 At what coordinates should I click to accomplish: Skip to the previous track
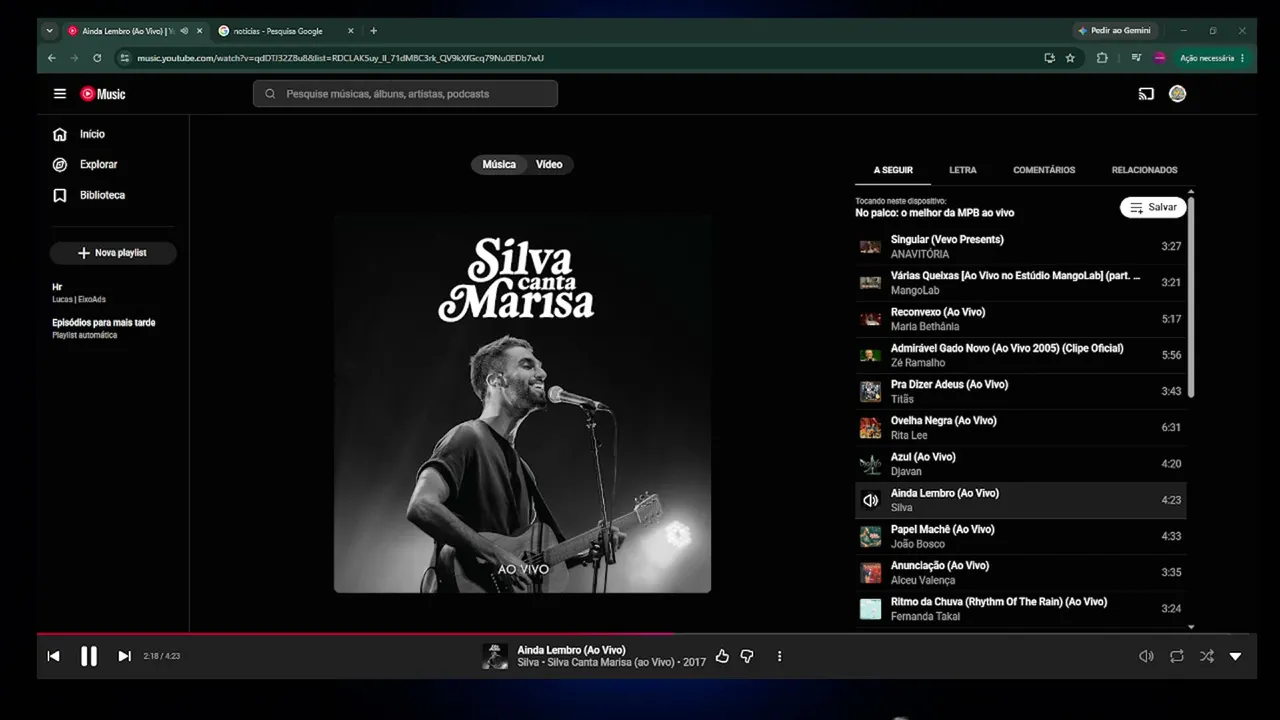coord(54,656)
